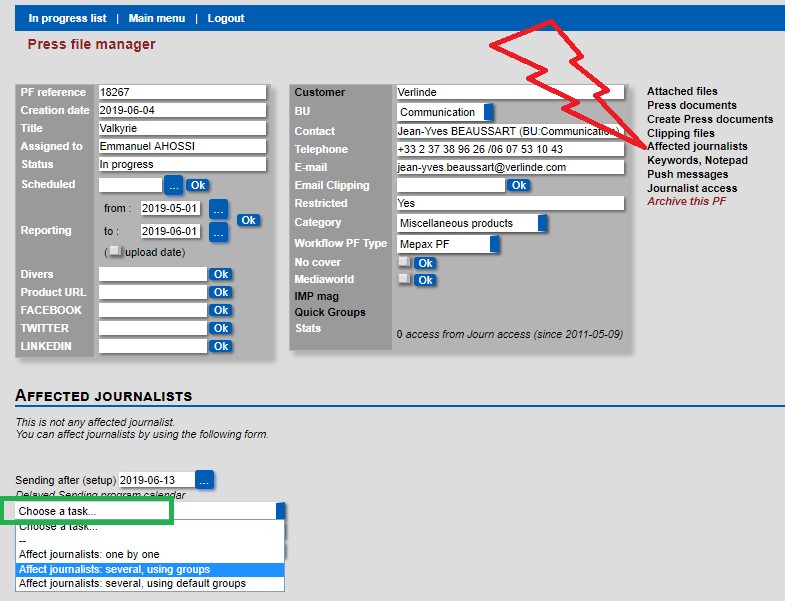Choose 'Affect journalists: several, using default groups'
The width and height of the screenshot is (785, 601).
tap(132, 583)
